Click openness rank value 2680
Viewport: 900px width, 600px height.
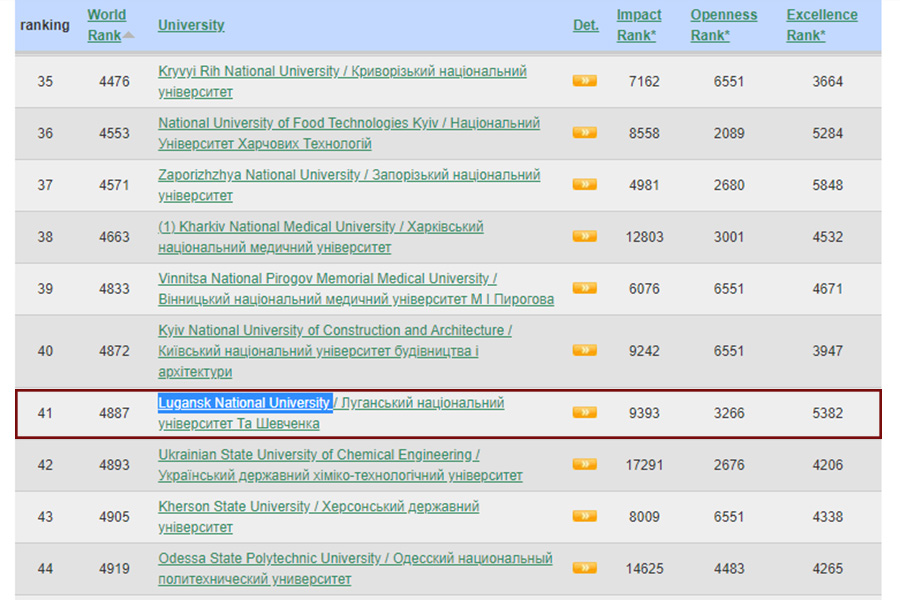coord(729,185)
